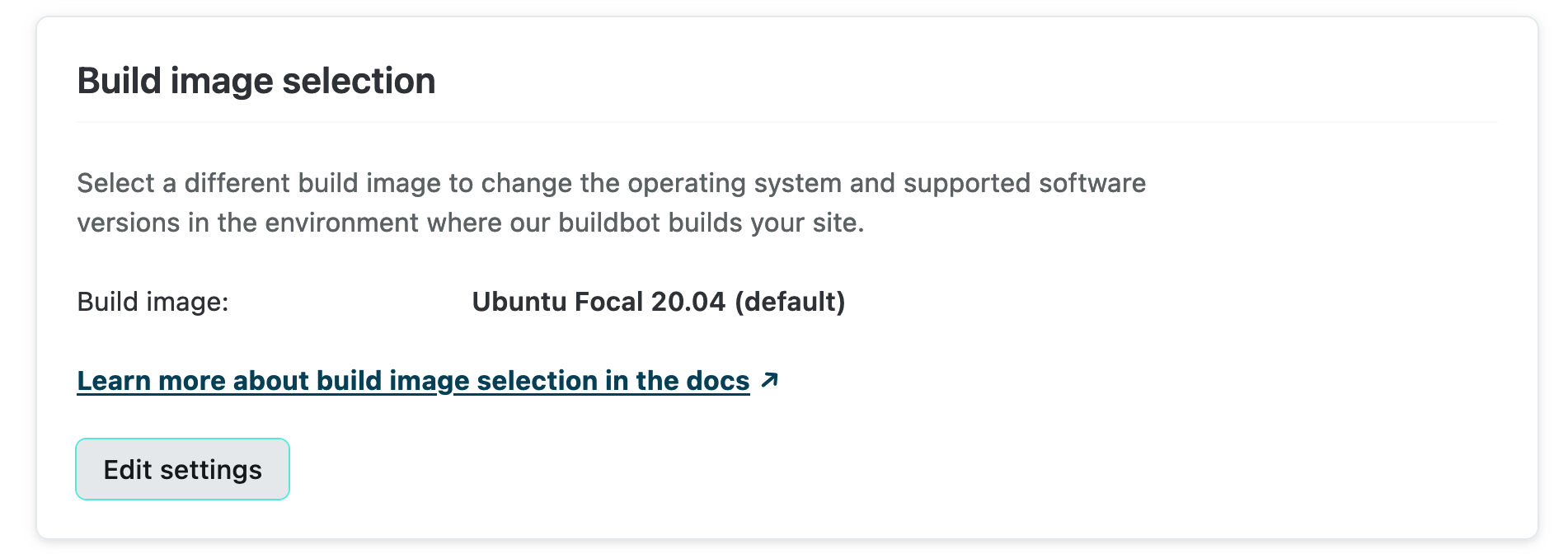This screenshot has width=1568, height=554.
Task: Select the Build image label
Action: tap(153, 302)
